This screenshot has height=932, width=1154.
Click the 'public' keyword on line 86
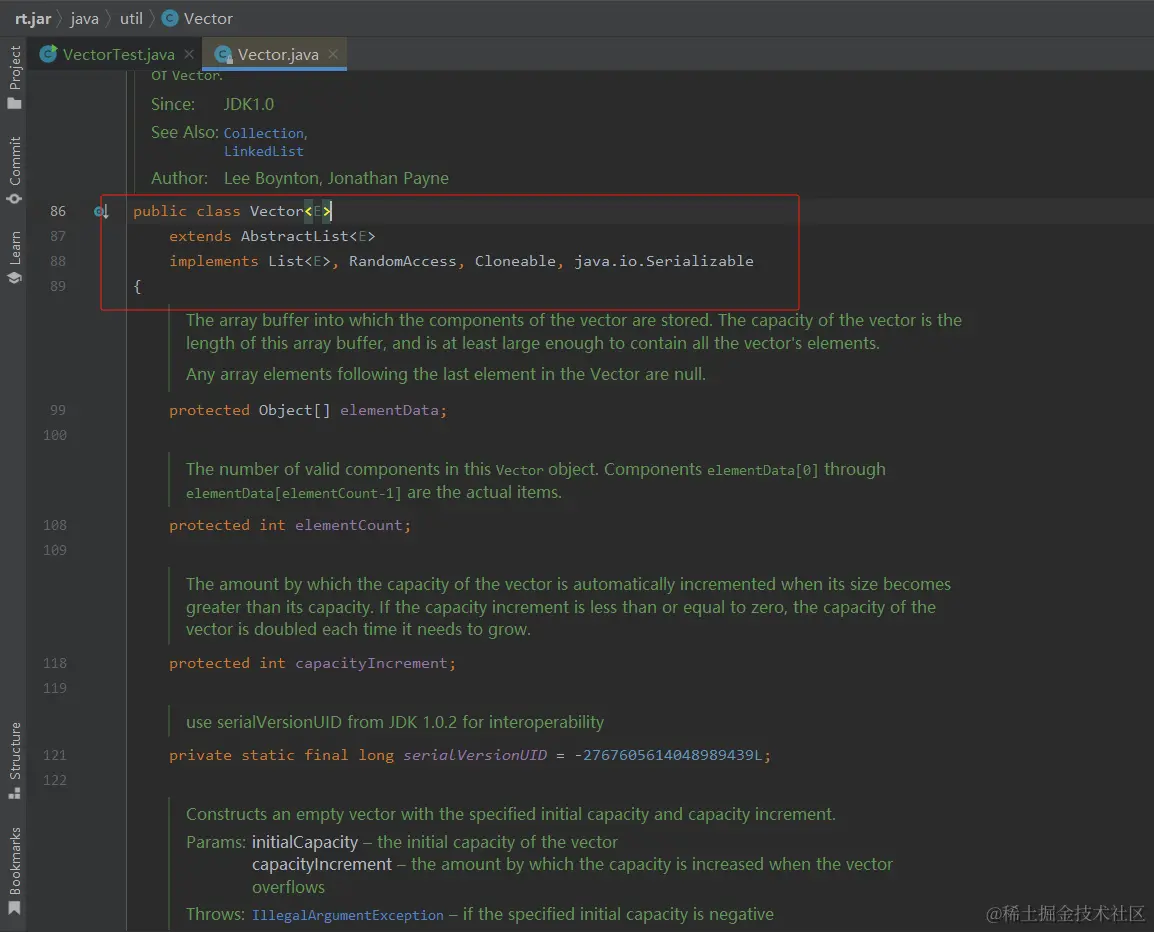pos(160,211)
